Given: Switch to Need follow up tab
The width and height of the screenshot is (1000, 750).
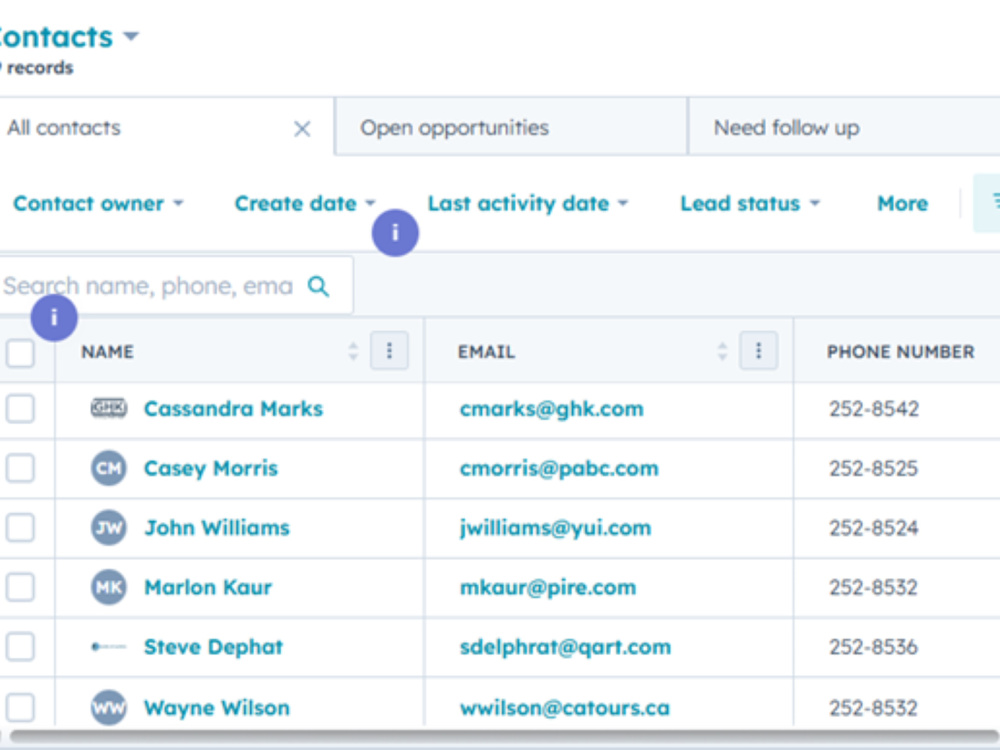Looking at the screenshot, I should point(844,128).
